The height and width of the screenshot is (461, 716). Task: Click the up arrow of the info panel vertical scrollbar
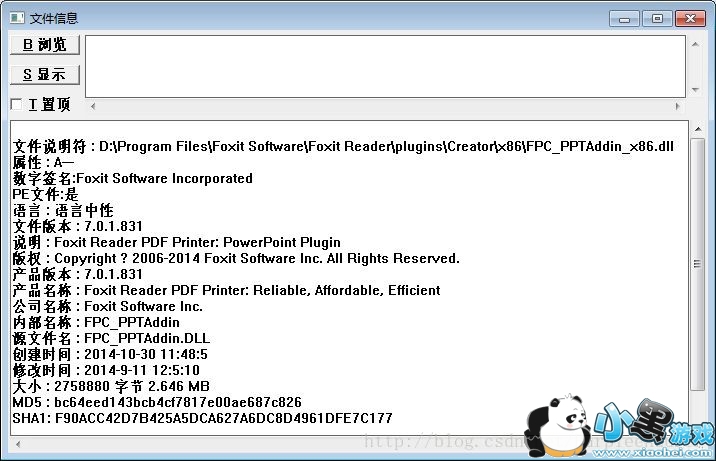click(x=698, y=129)
